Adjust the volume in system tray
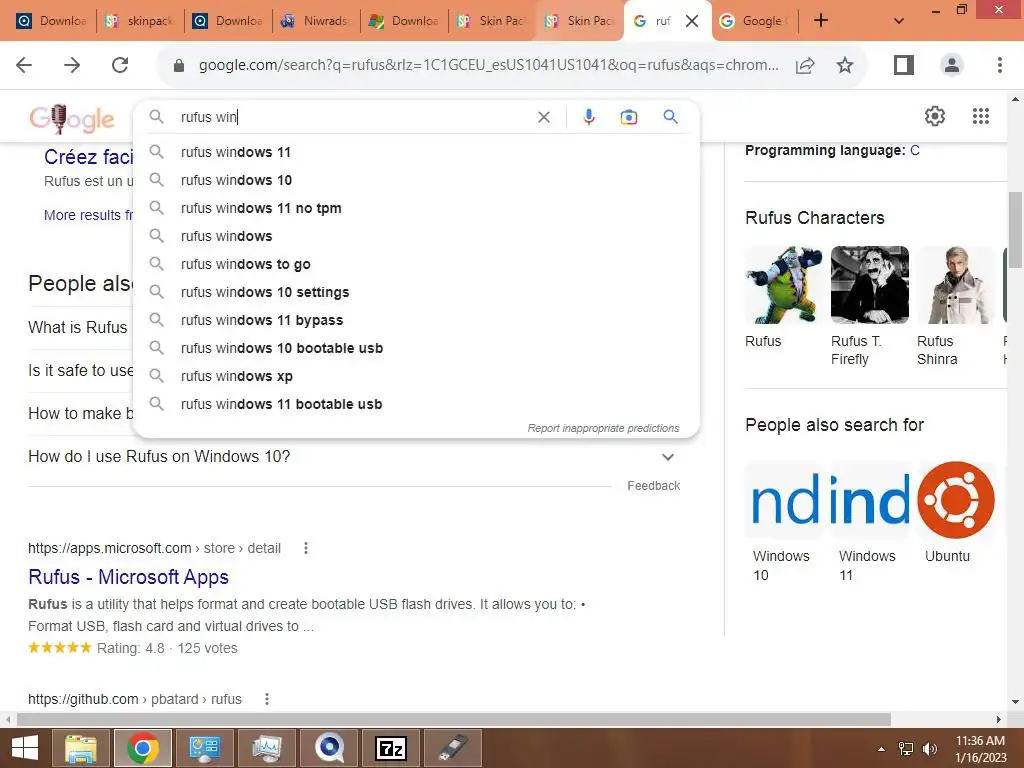The image size is (1024, 768). click(929, 749)
